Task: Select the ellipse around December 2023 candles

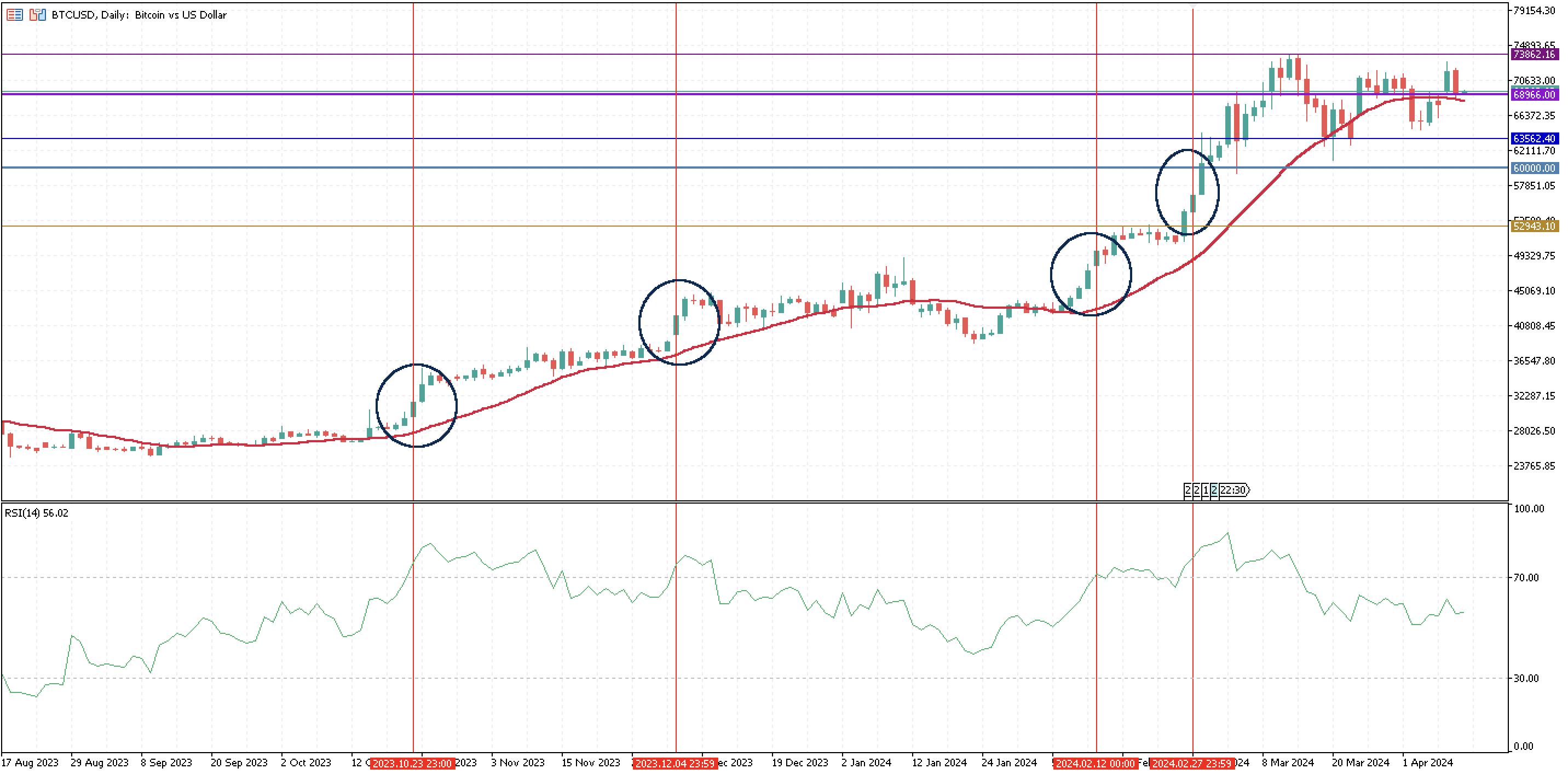Action: coord(639,322)
